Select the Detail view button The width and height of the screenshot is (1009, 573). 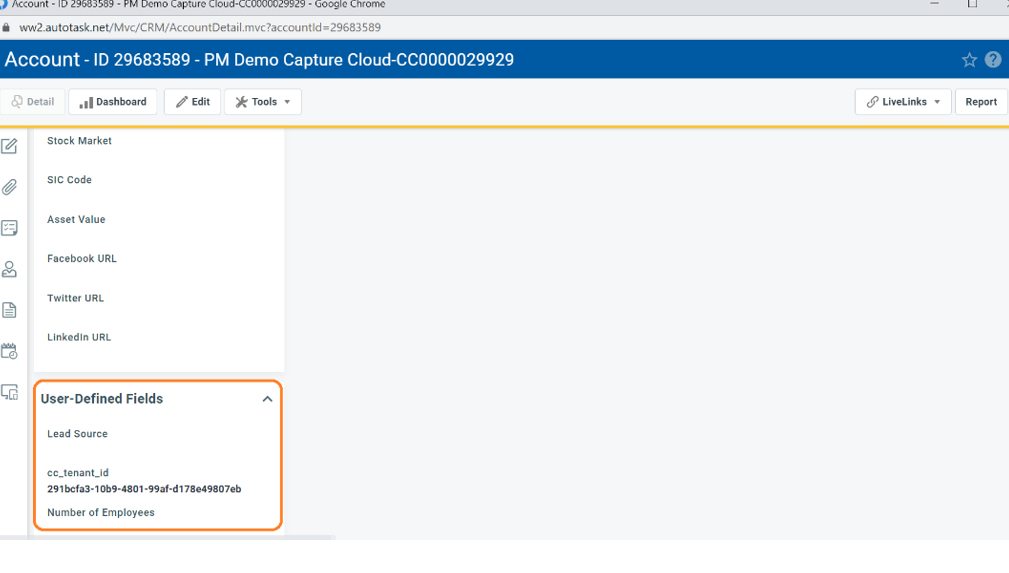(x=33, y=102)
